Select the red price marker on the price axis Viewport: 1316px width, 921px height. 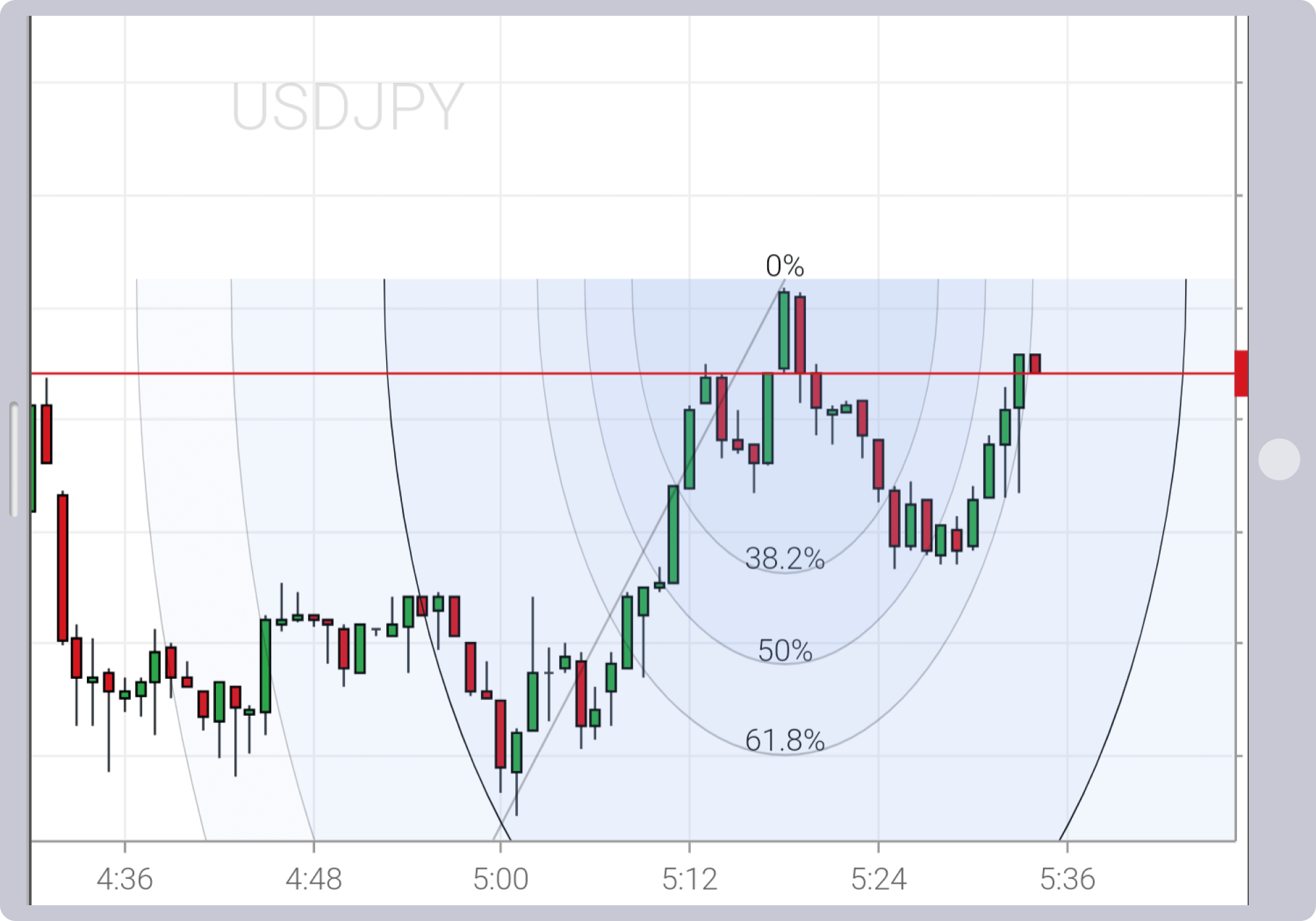pos(1241,374)
